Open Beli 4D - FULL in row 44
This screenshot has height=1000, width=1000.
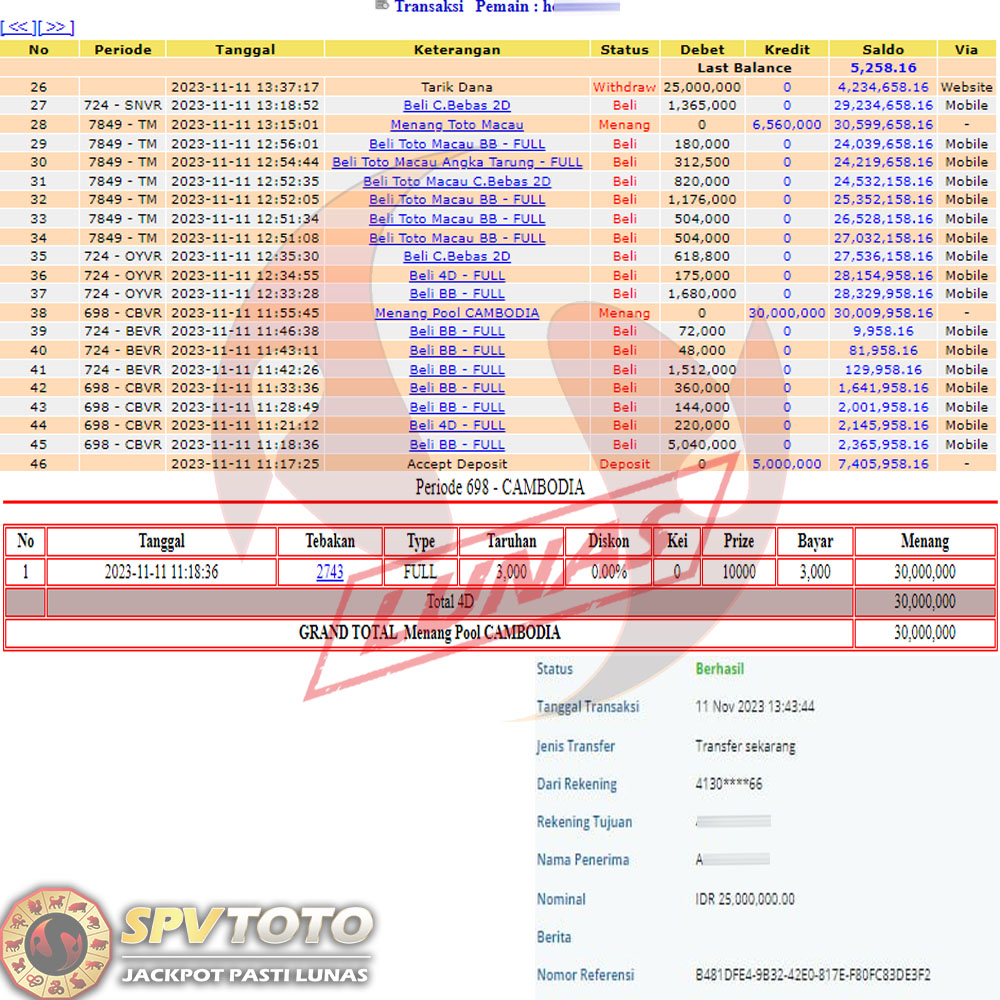[457, 425]
